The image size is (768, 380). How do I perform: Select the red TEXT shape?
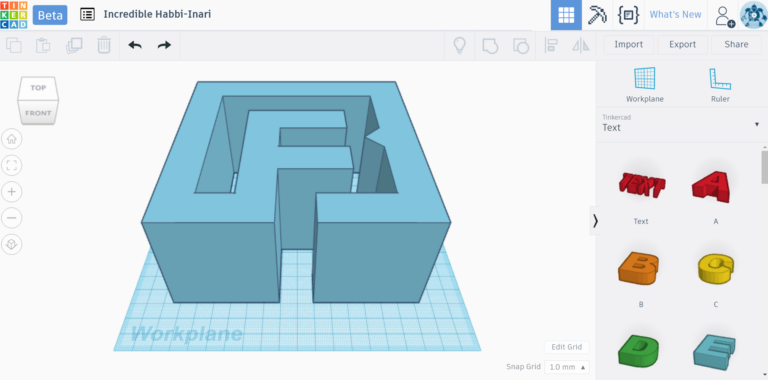coord(641,185)
